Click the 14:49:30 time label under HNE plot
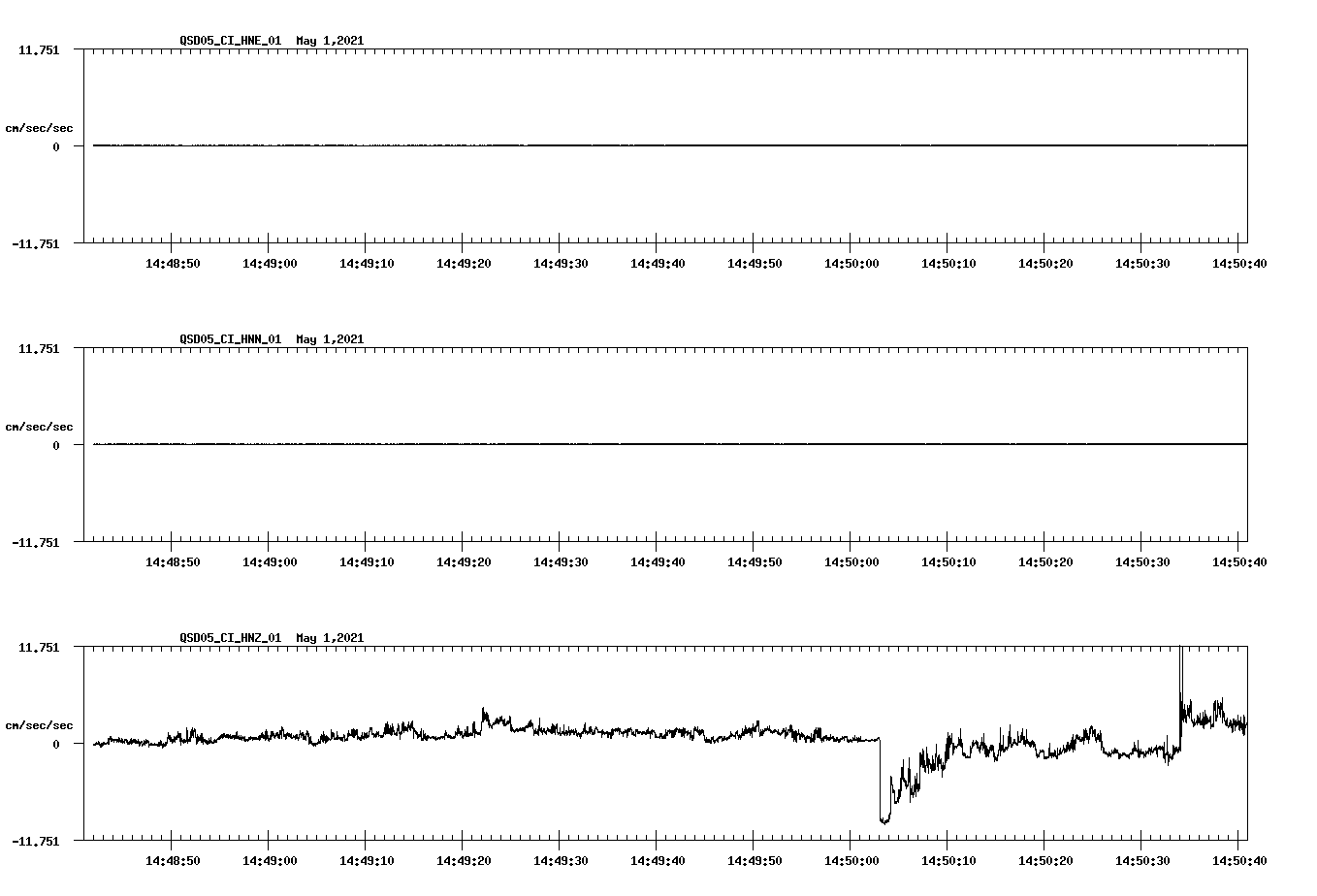 coord(562,261)
